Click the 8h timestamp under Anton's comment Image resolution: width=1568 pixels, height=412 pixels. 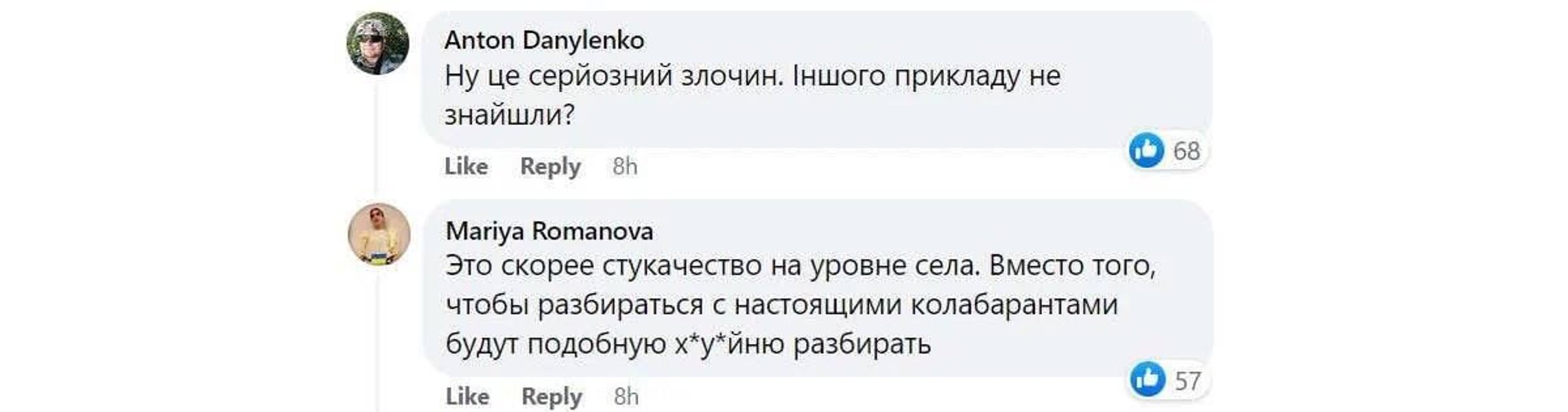point(625,166)
